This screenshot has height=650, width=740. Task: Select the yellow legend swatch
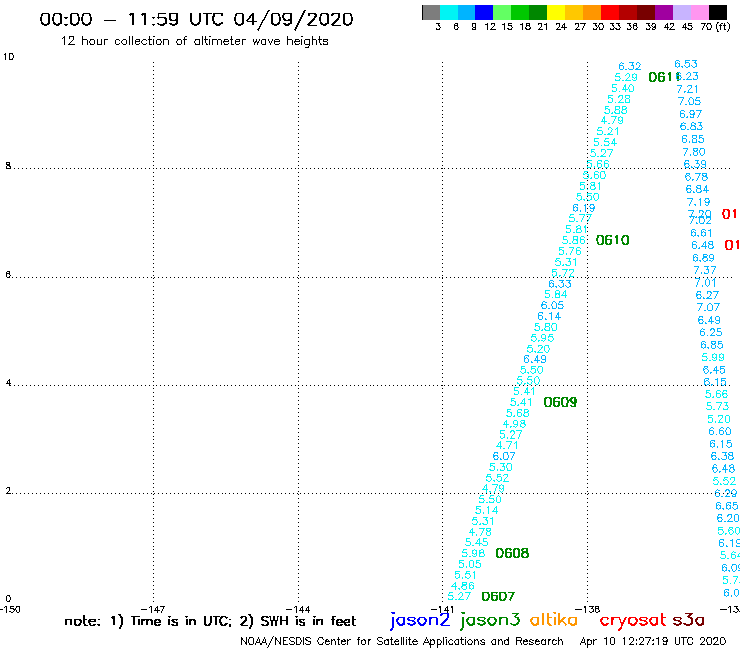556,12
